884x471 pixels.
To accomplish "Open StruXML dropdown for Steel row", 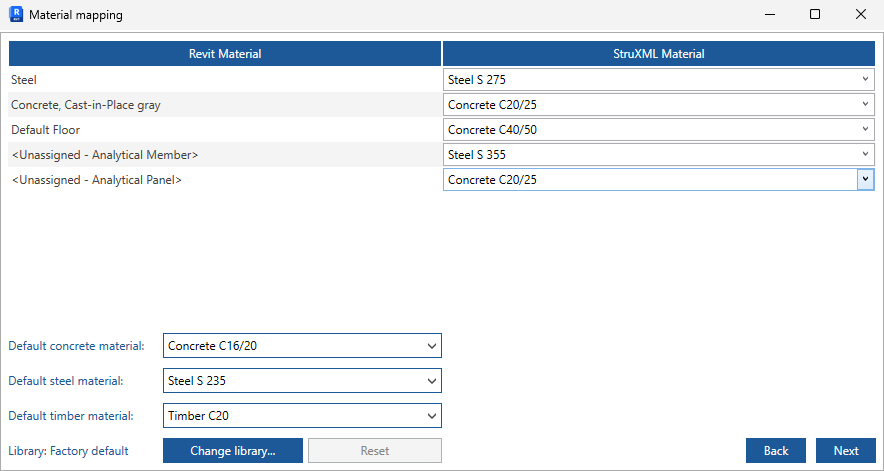I will coord(658,80).
